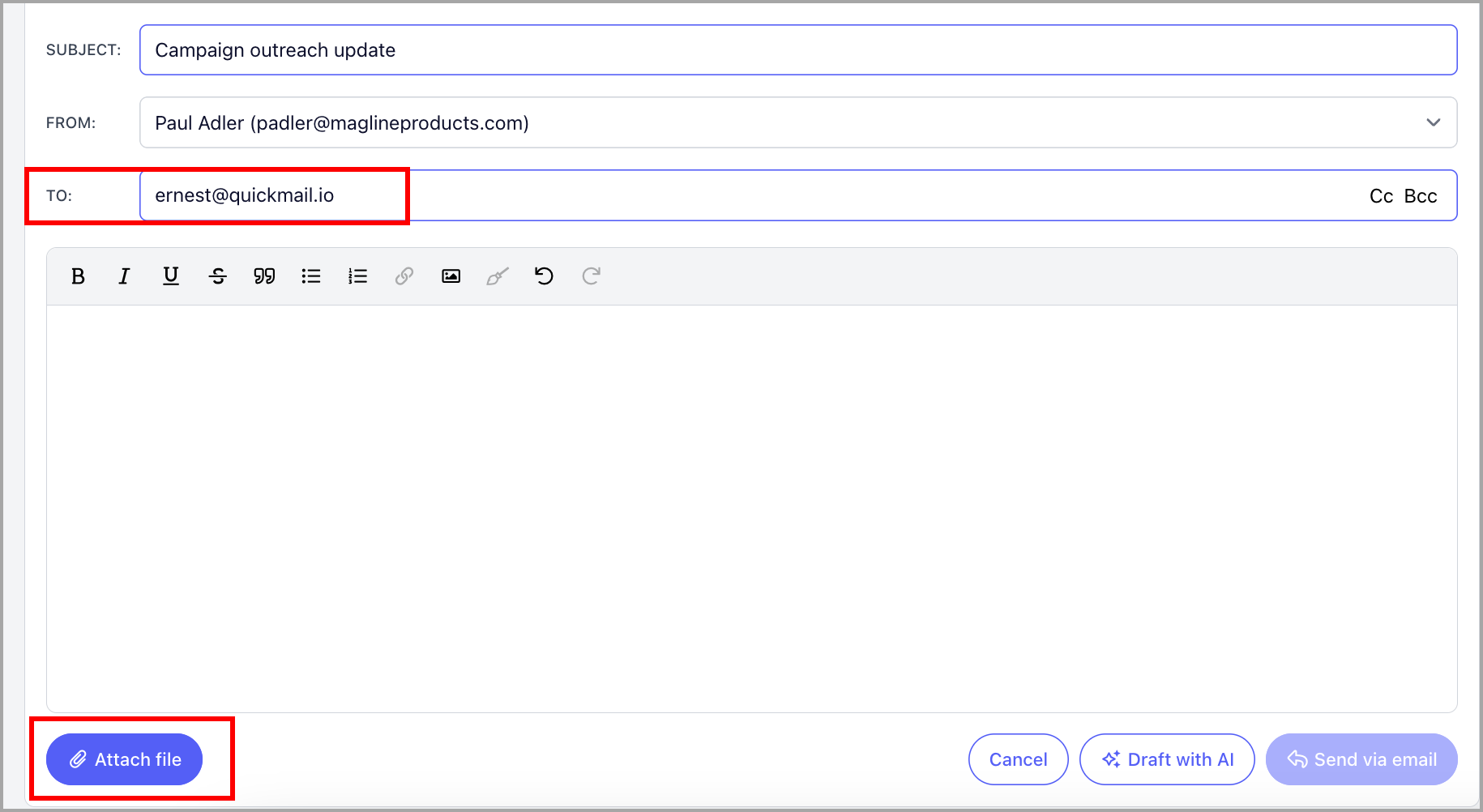Apply underline formatting
The image size is (1483, 812).
click(x=171, y=276)
